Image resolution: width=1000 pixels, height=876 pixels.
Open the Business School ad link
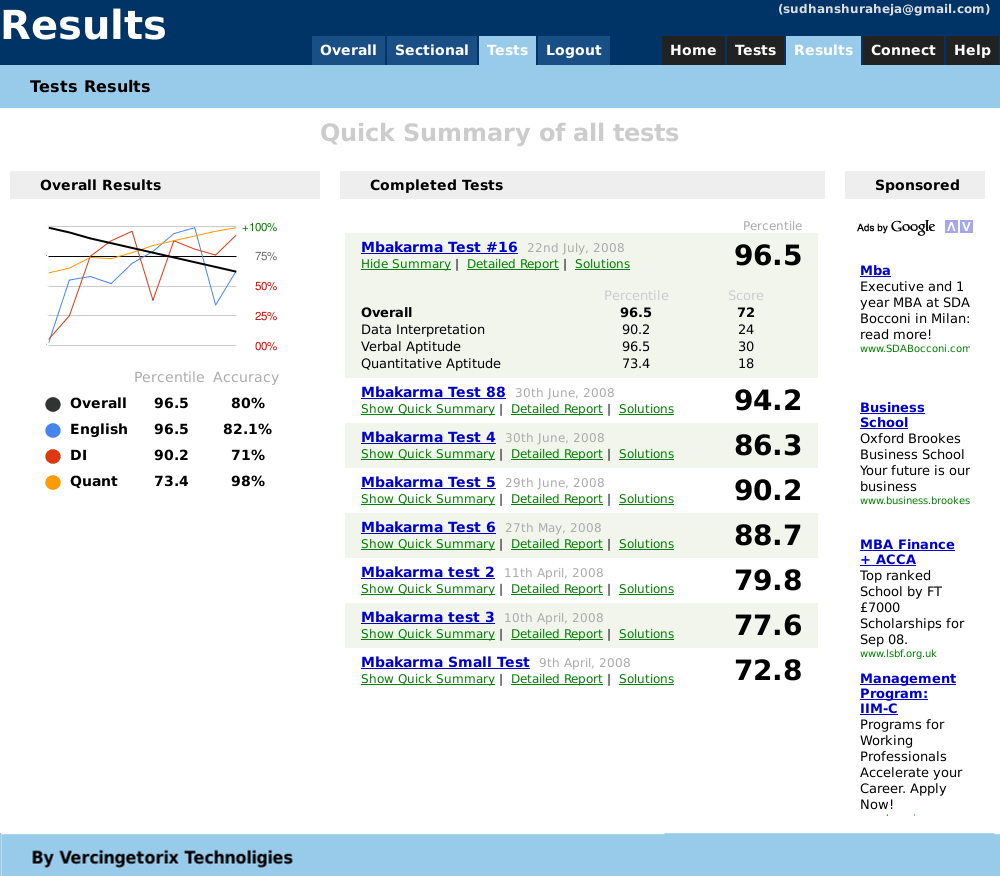[892, 415]
